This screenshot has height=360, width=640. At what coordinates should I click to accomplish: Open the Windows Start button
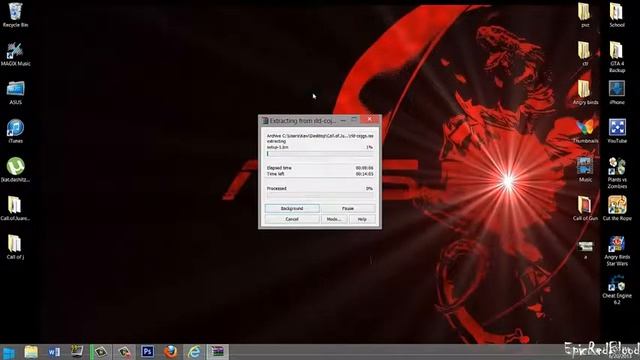(x=9, y=352)
